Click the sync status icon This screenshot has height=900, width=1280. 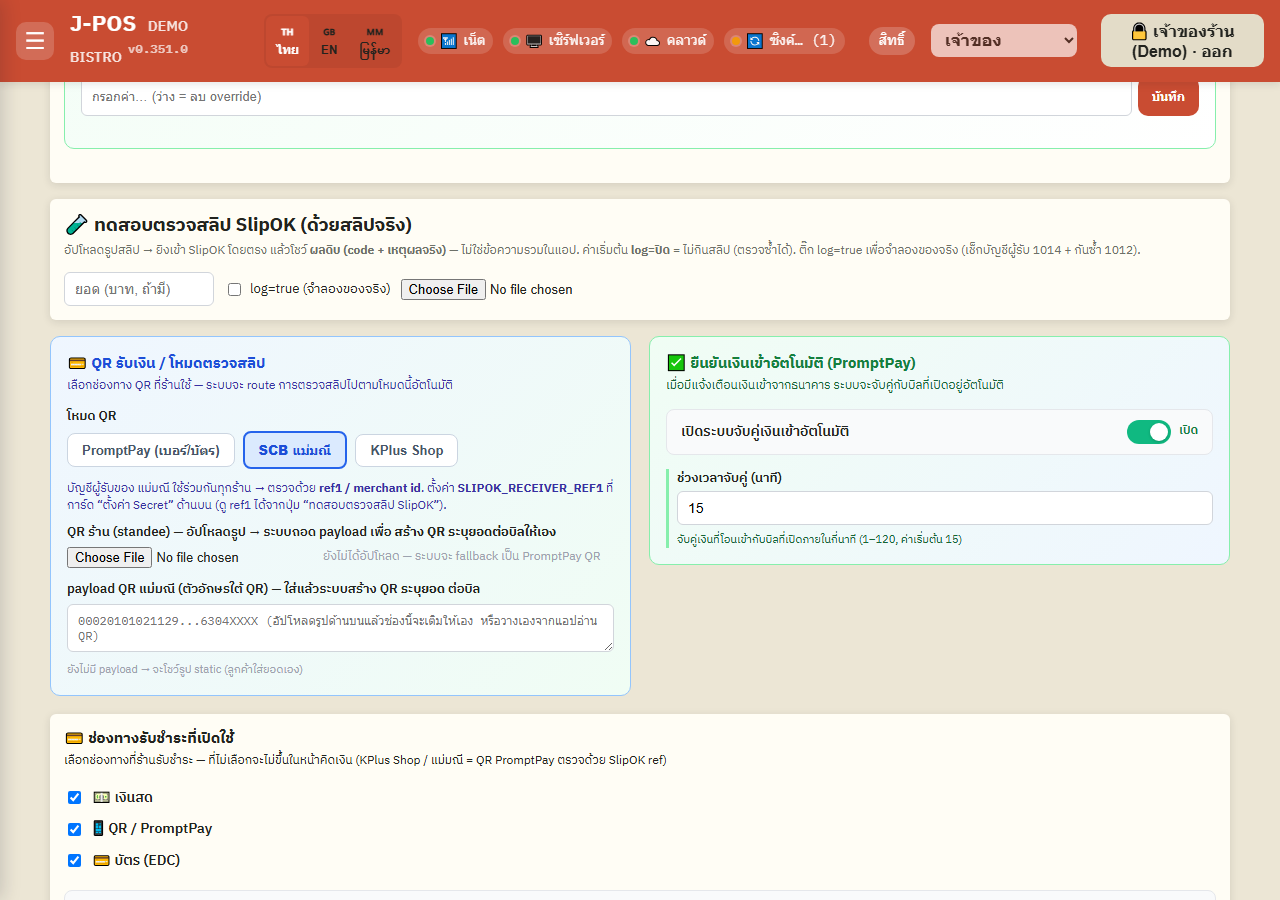pyautogui.click(x=755, y=41)
